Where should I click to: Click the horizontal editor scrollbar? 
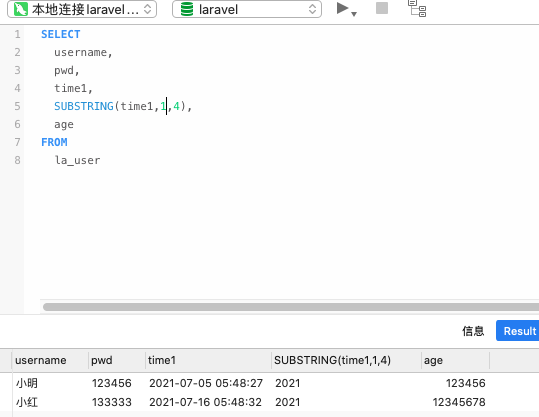click(x=290, y=307)
